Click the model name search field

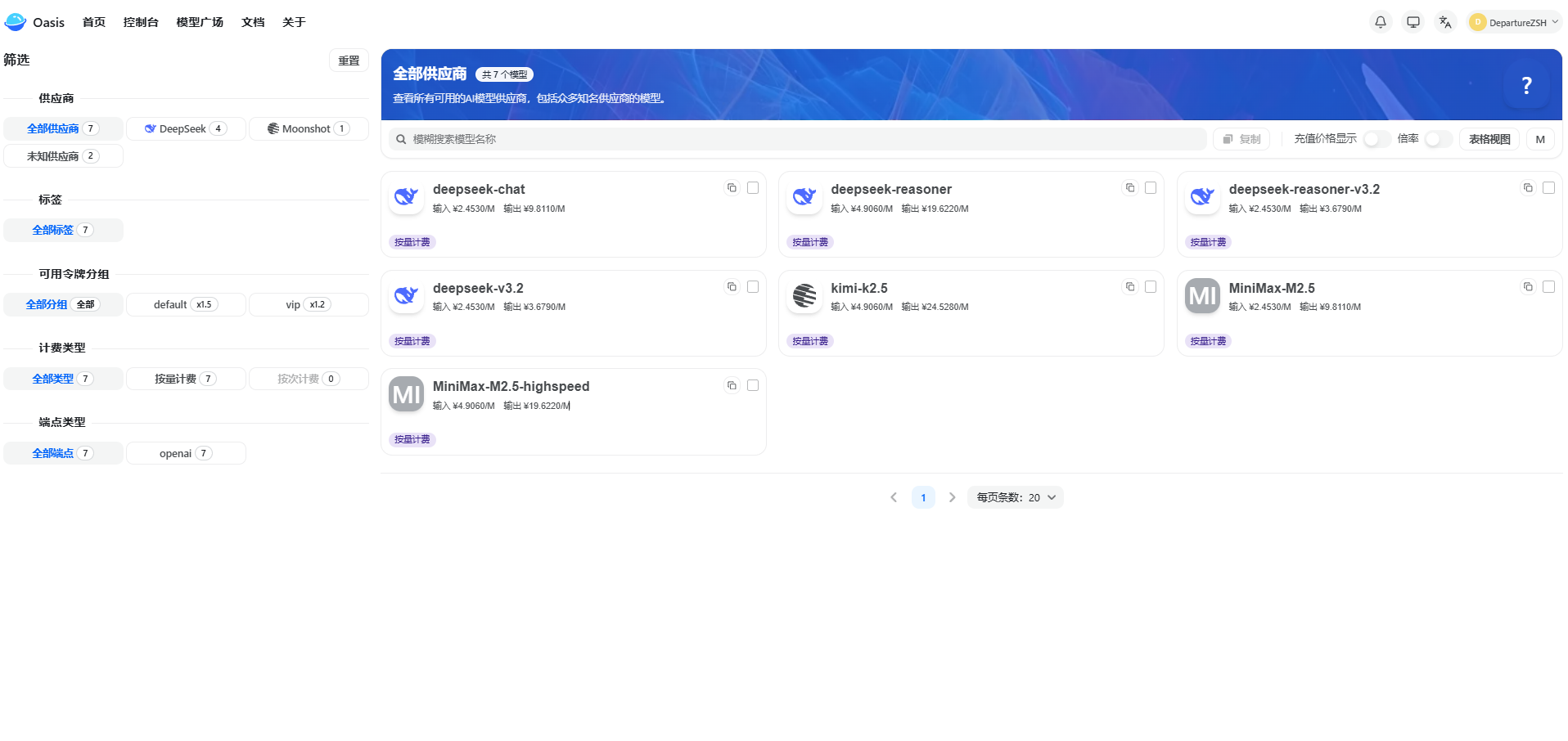click(x=802, y=139)
